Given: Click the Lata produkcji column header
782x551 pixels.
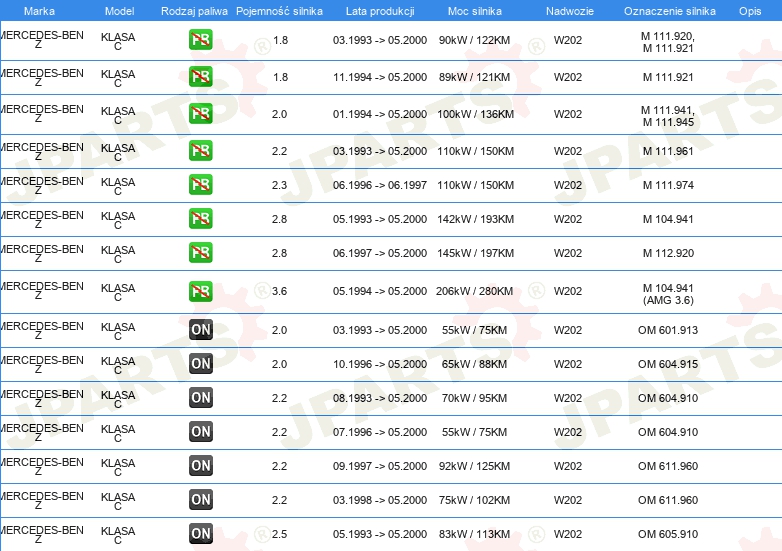Looking at the screenshot, I should tap(380, 11).
